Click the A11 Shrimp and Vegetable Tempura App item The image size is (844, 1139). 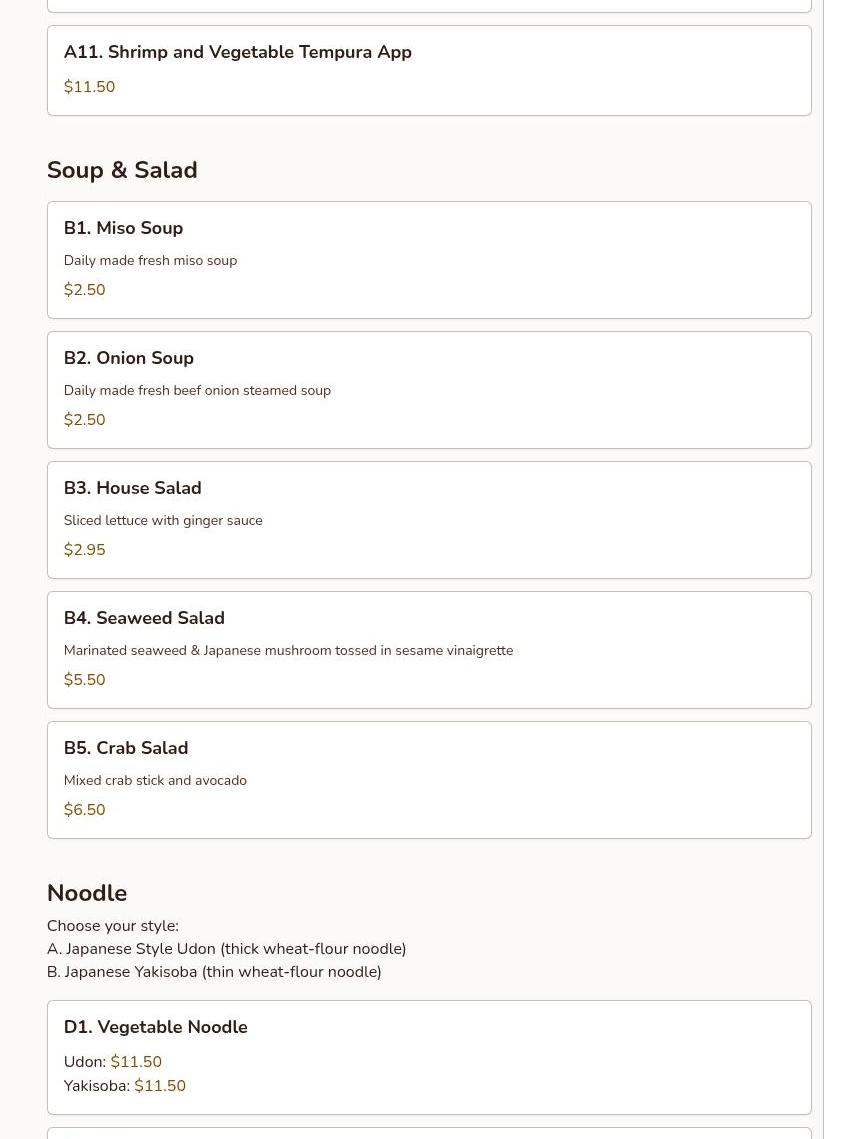click(x=238, y=52)
